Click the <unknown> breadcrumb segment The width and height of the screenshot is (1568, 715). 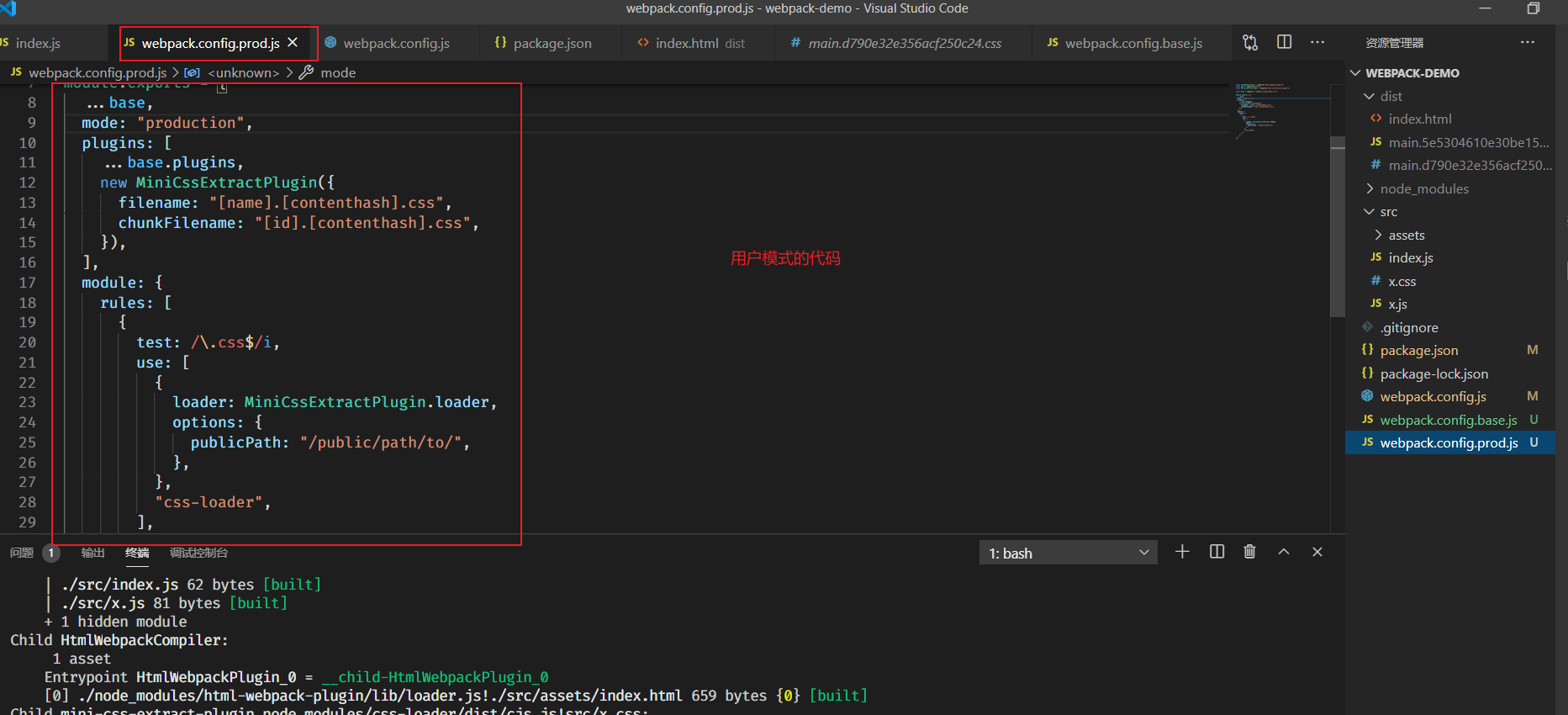tap(243, 73)
